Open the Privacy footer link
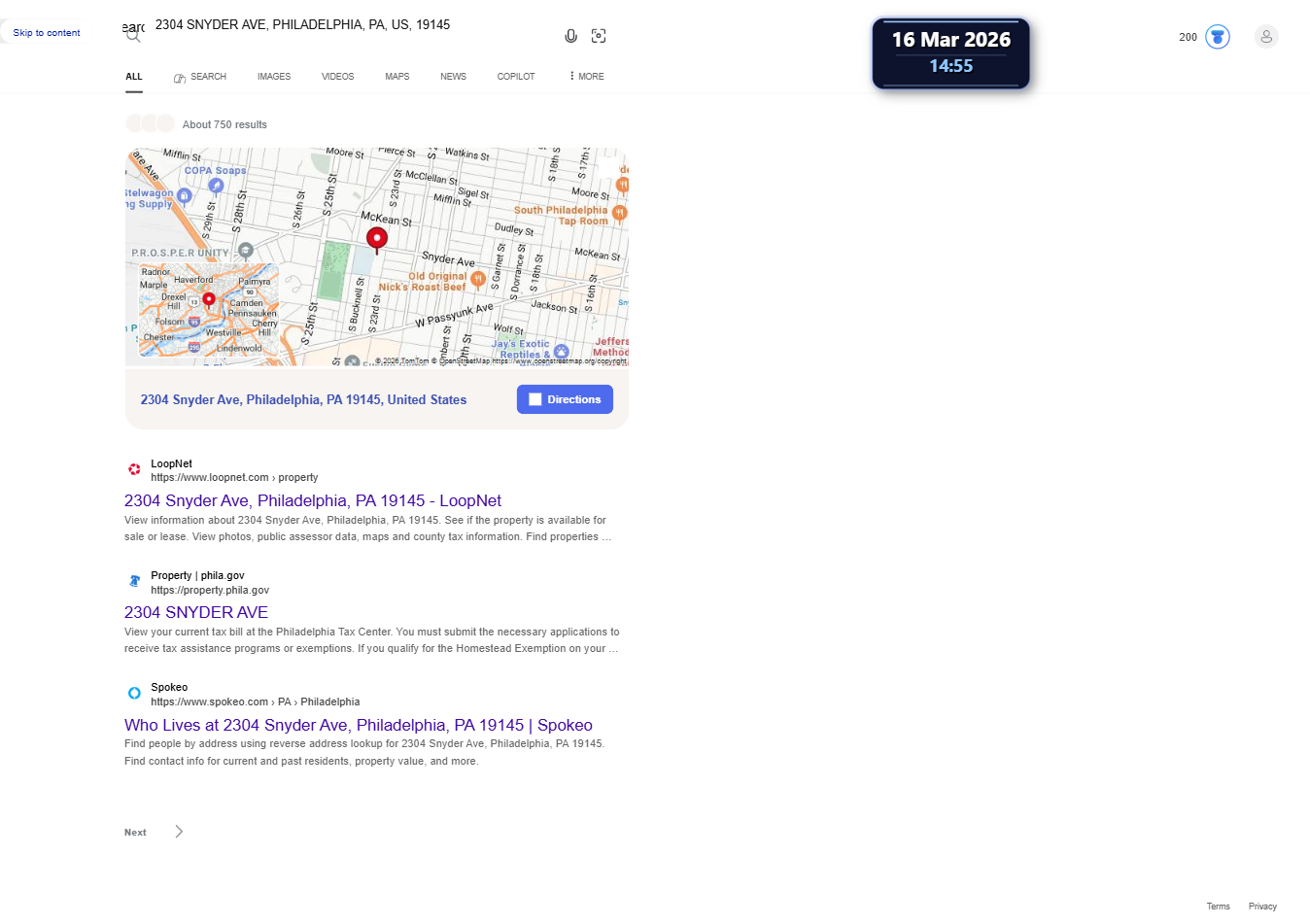 [1262, 907]
